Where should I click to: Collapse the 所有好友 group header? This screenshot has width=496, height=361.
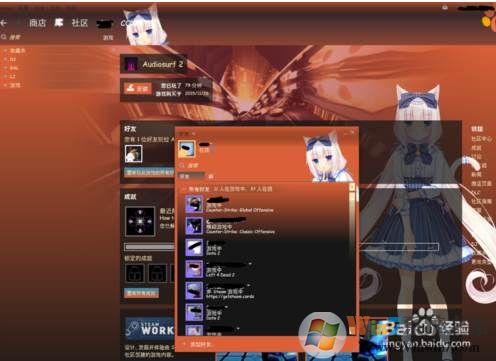[227, 189]
